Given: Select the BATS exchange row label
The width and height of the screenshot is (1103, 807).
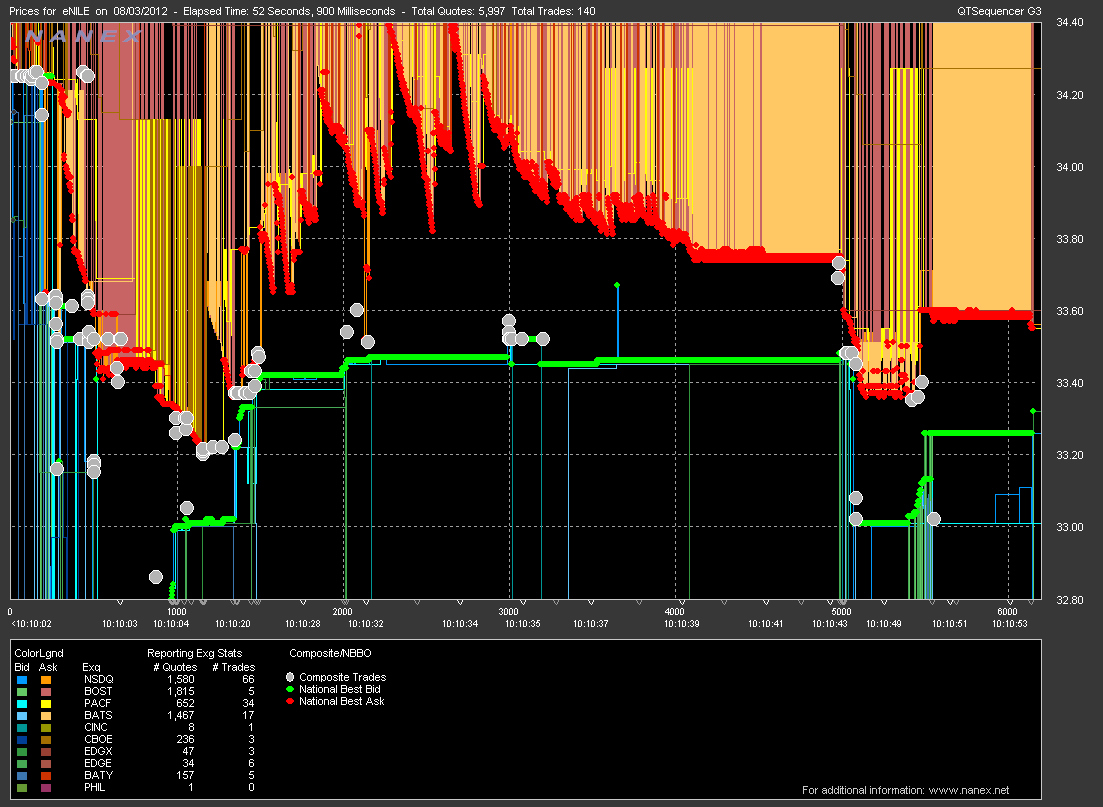Looking at the screenshot, I should (98, 716).
